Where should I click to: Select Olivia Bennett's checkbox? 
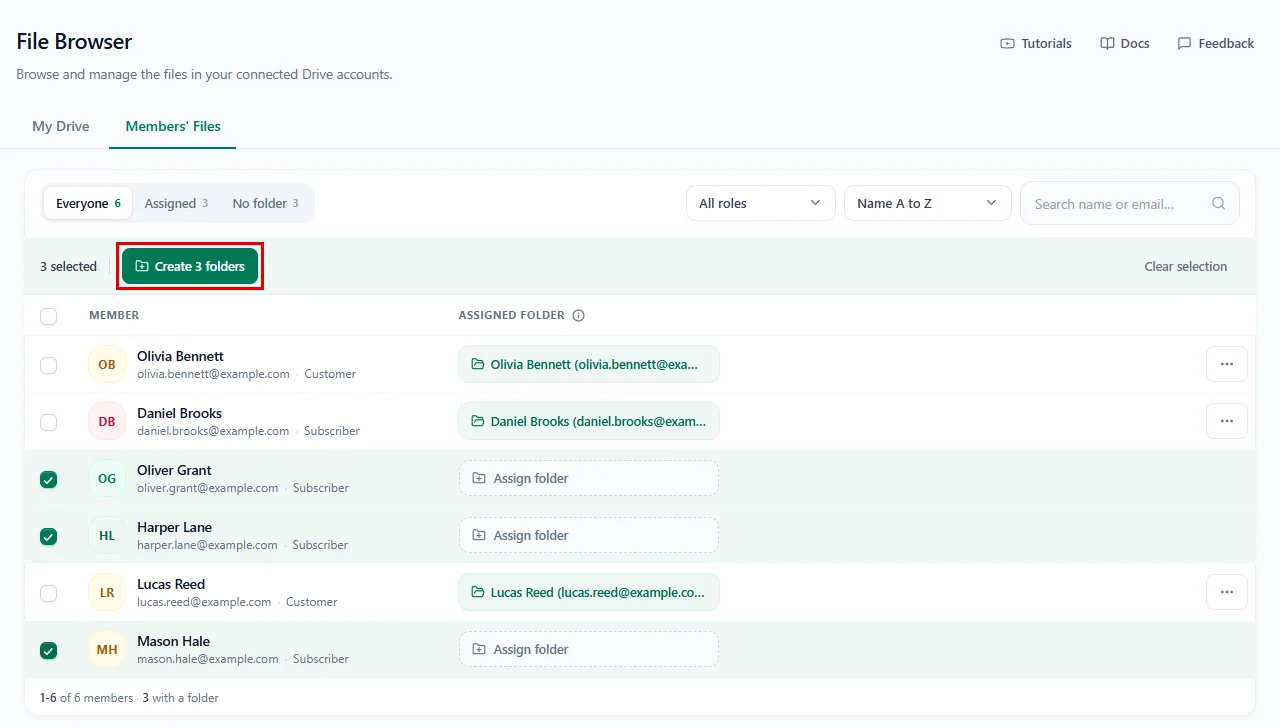(48, 365)
